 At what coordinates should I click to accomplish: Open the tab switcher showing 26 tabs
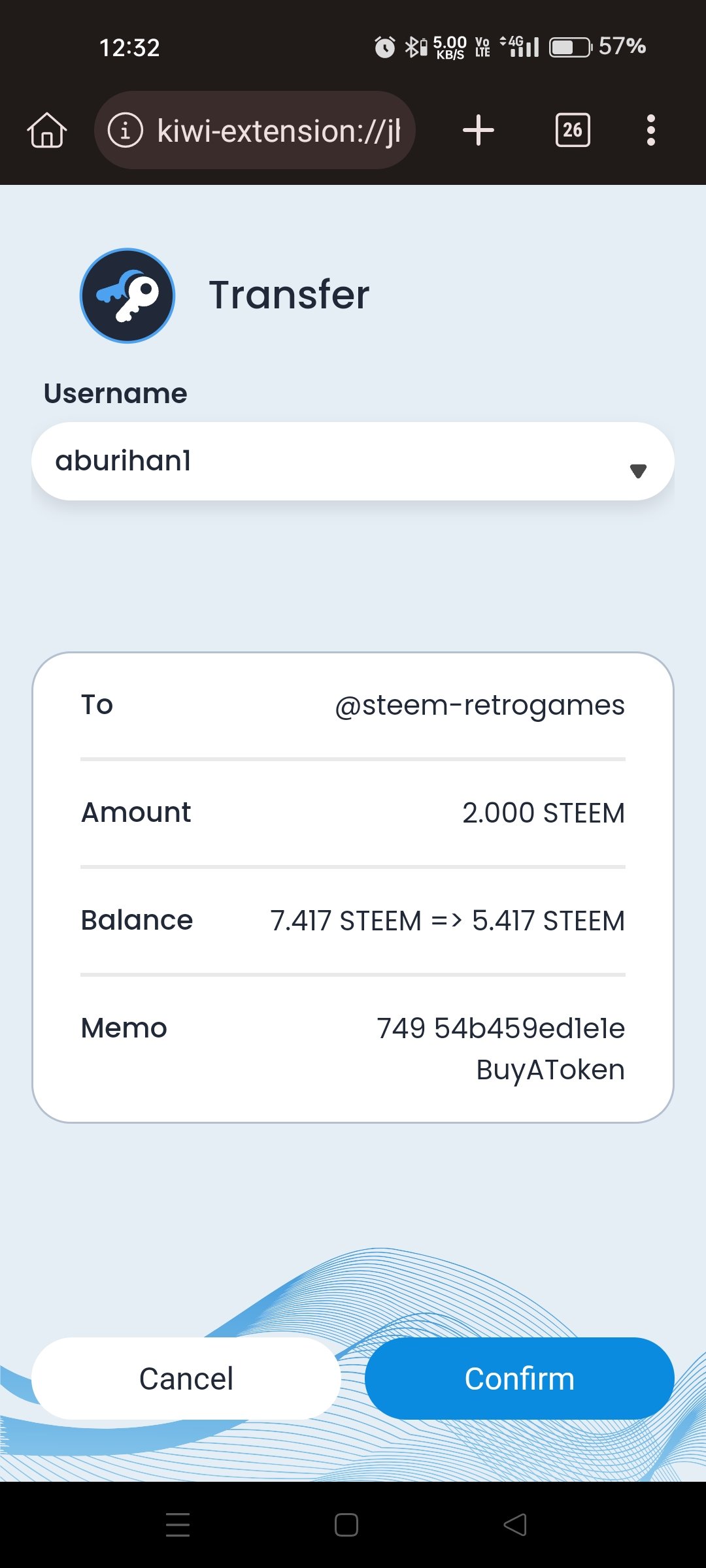click(x=572, y=130)
